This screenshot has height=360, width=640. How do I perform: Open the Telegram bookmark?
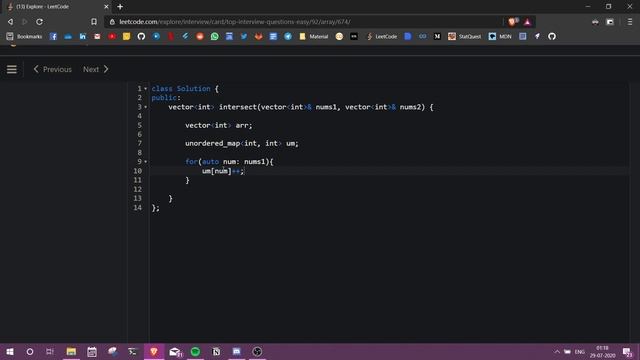coord(288,36)
